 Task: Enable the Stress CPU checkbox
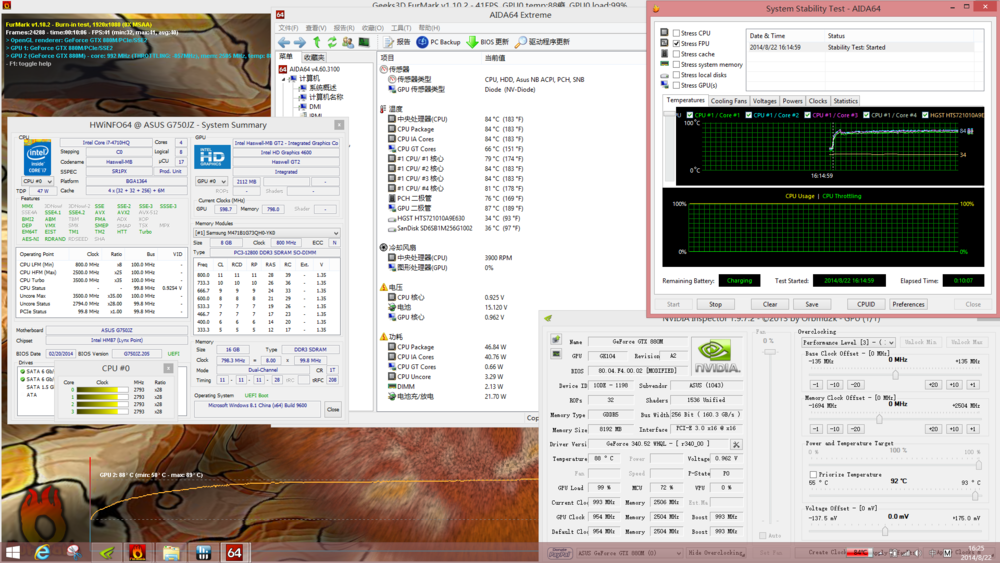[677, 33]
